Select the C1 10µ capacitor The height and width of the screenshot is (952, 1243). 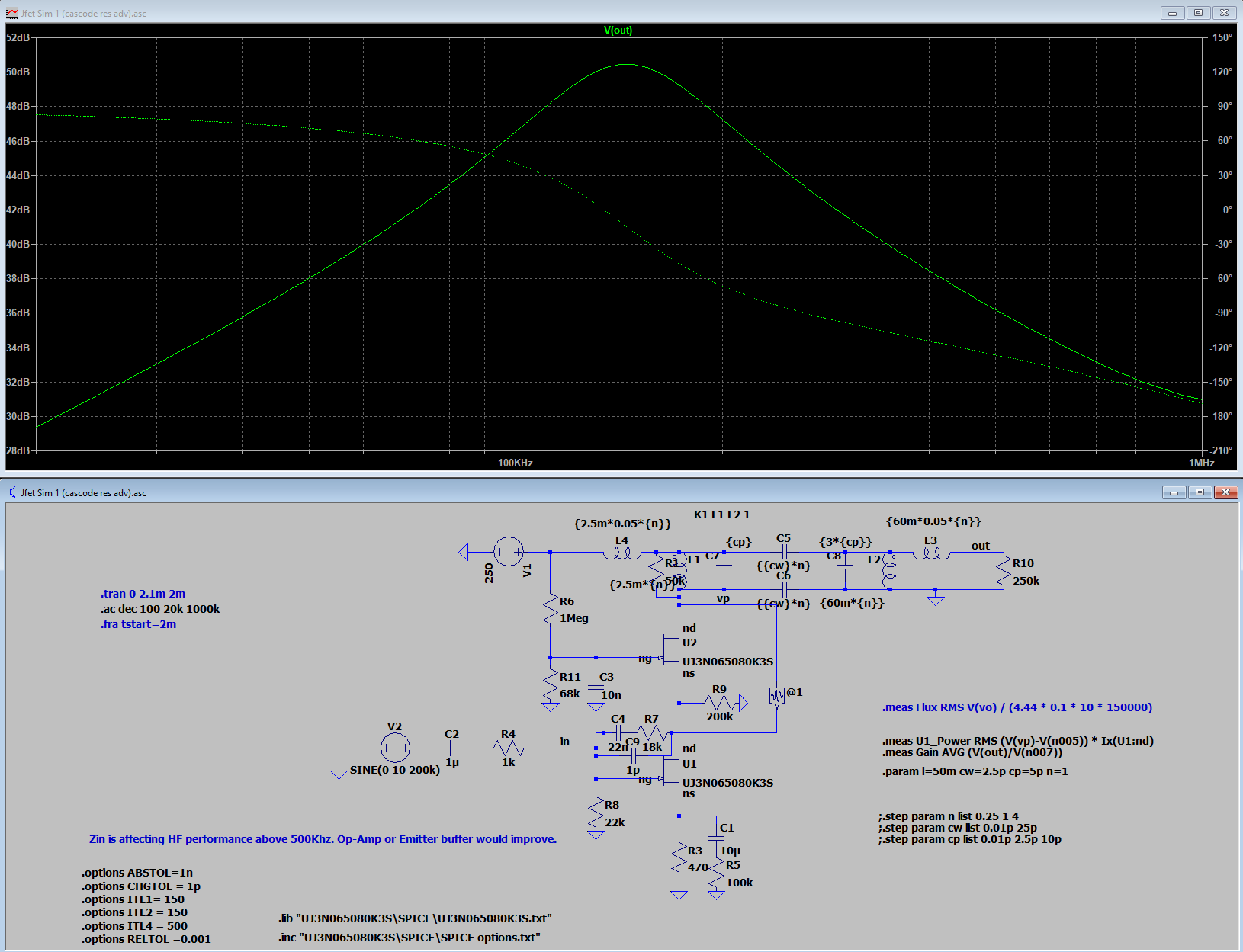point(716,838)
